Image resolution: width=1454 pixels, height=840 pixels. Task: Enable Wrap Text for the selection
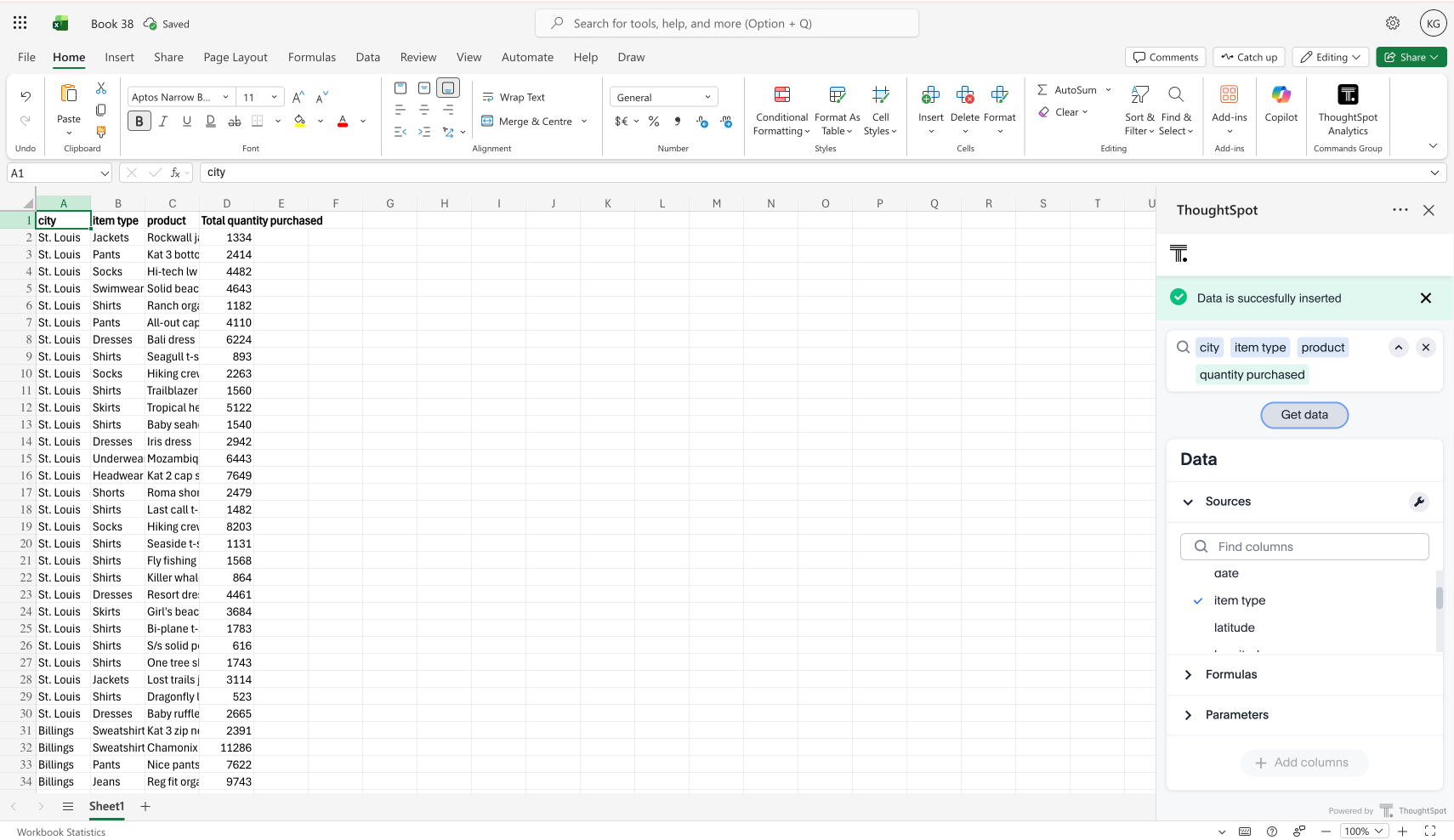click(514, 97)
